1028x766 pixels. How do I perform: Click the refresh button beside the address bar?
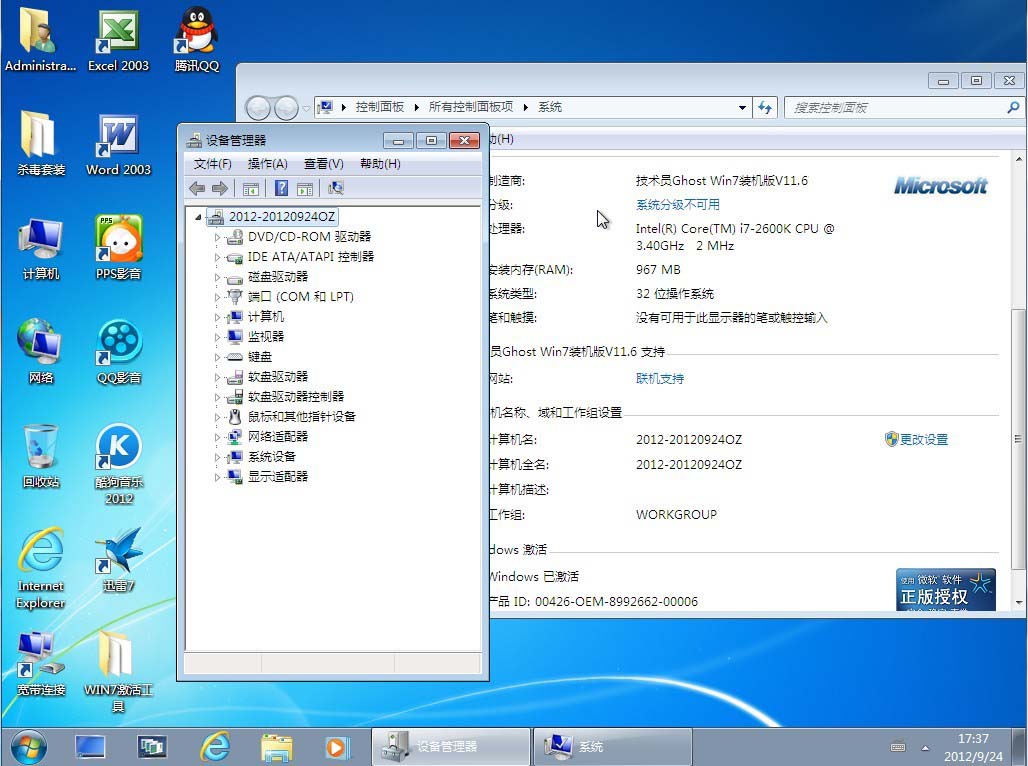765,108
